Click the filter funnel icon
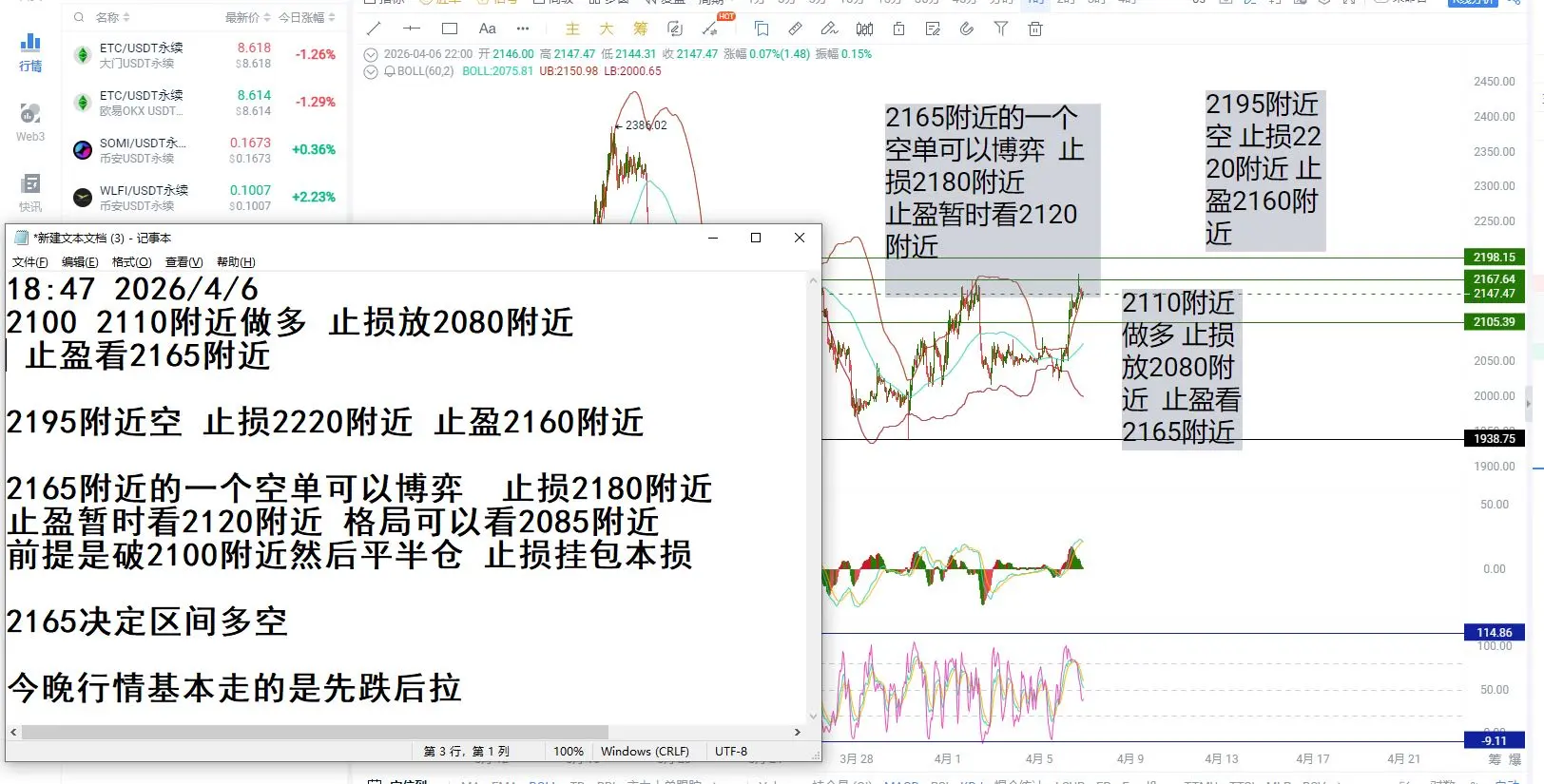 [x=1001, y=29]
